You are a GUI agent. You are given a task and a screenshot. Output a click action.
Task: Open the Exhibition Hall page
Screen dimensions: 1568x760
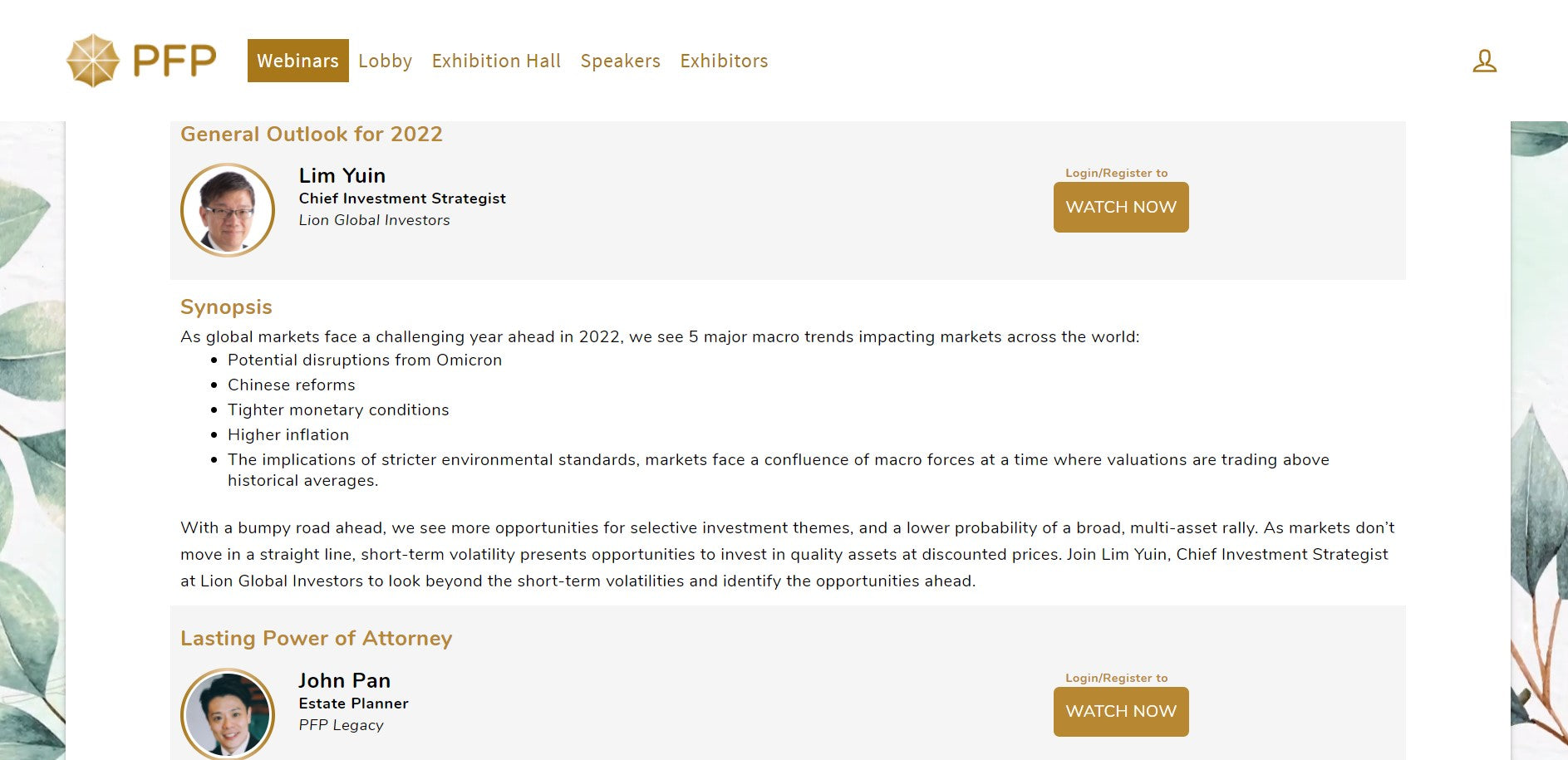(x=496, y=61)
